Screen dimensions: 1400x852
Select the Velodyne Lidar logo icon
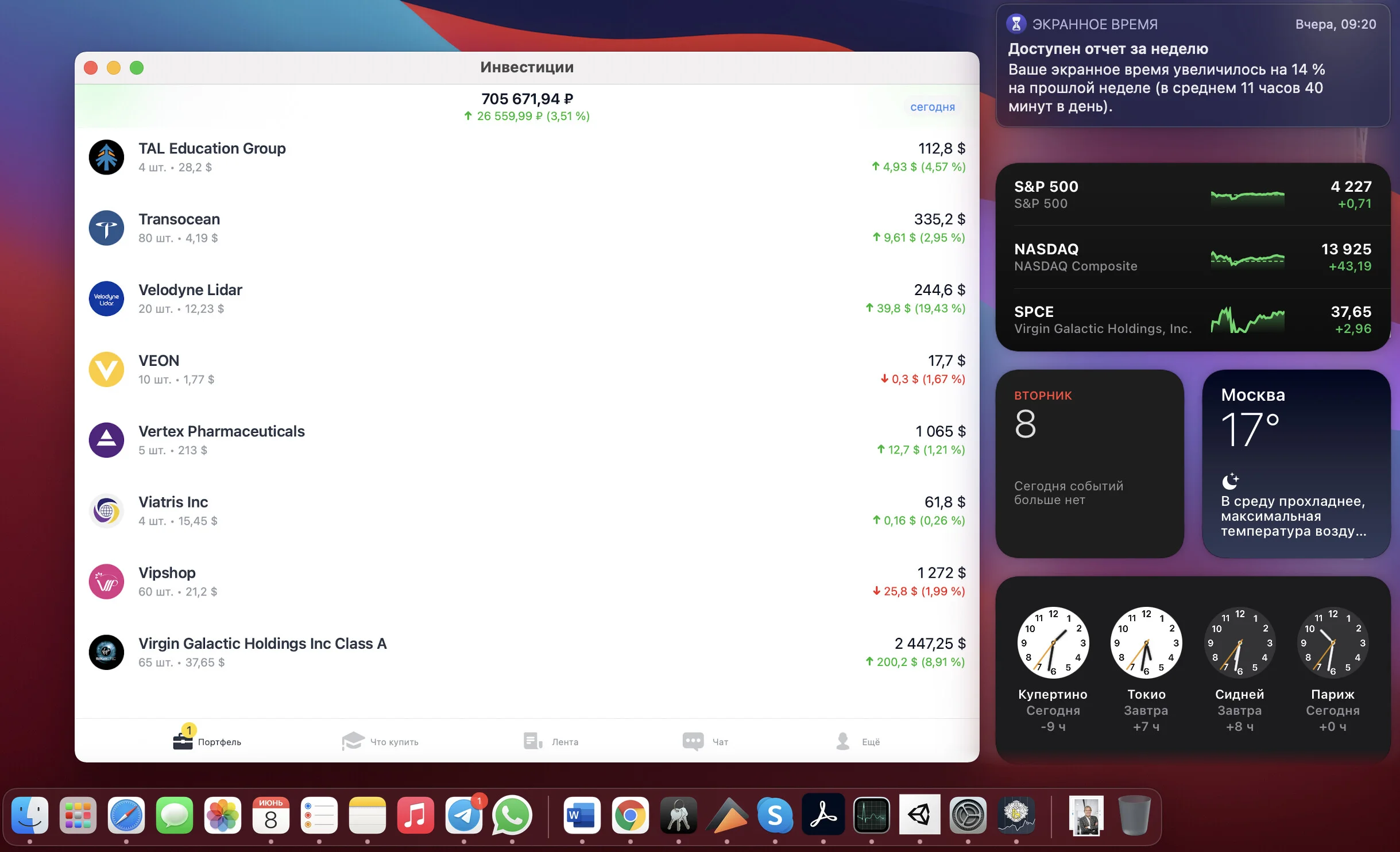click(106, 299)
